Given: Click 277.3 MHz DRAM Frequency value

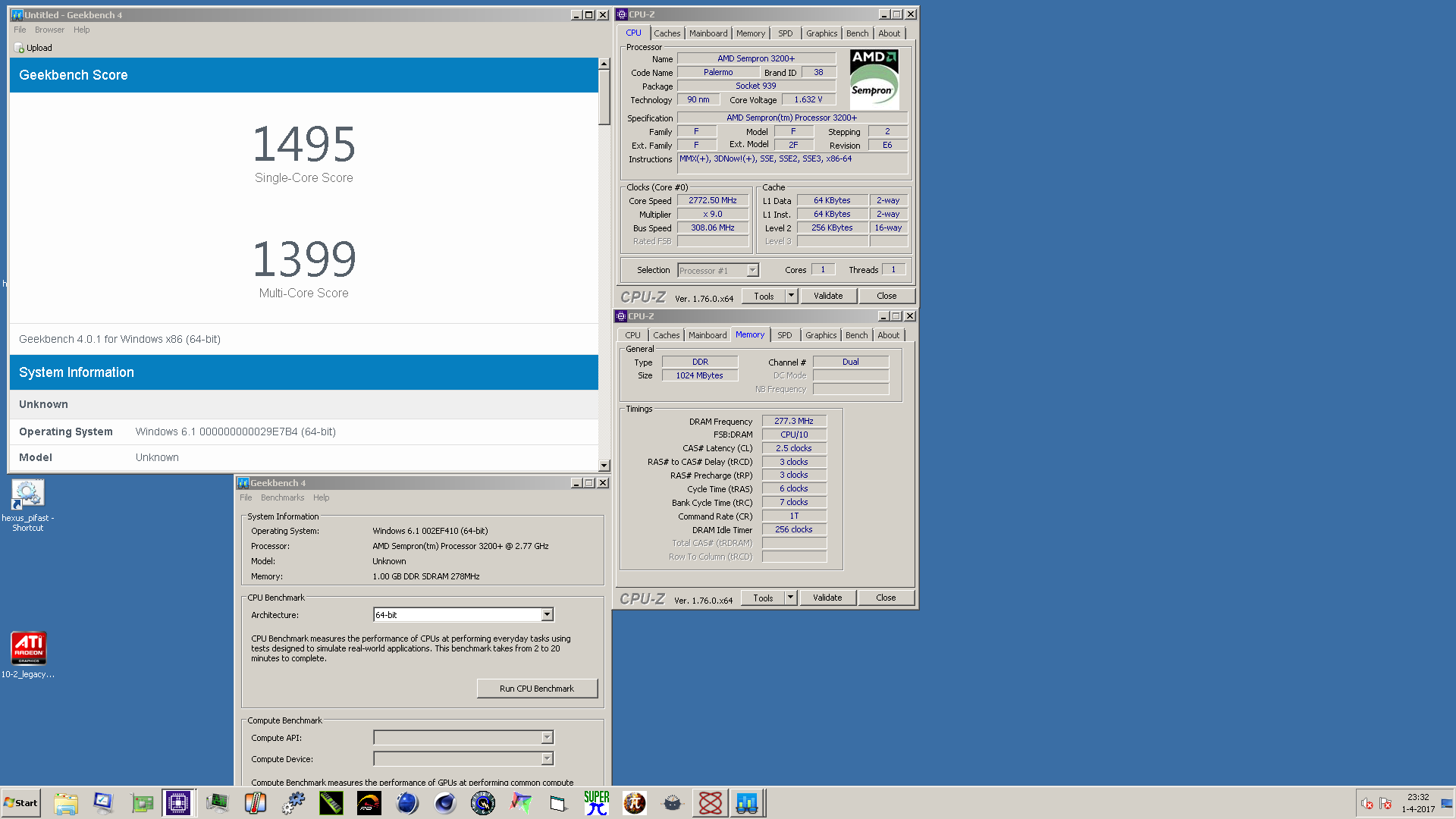Looking at the screenshot, I should (x=794, y=421).
